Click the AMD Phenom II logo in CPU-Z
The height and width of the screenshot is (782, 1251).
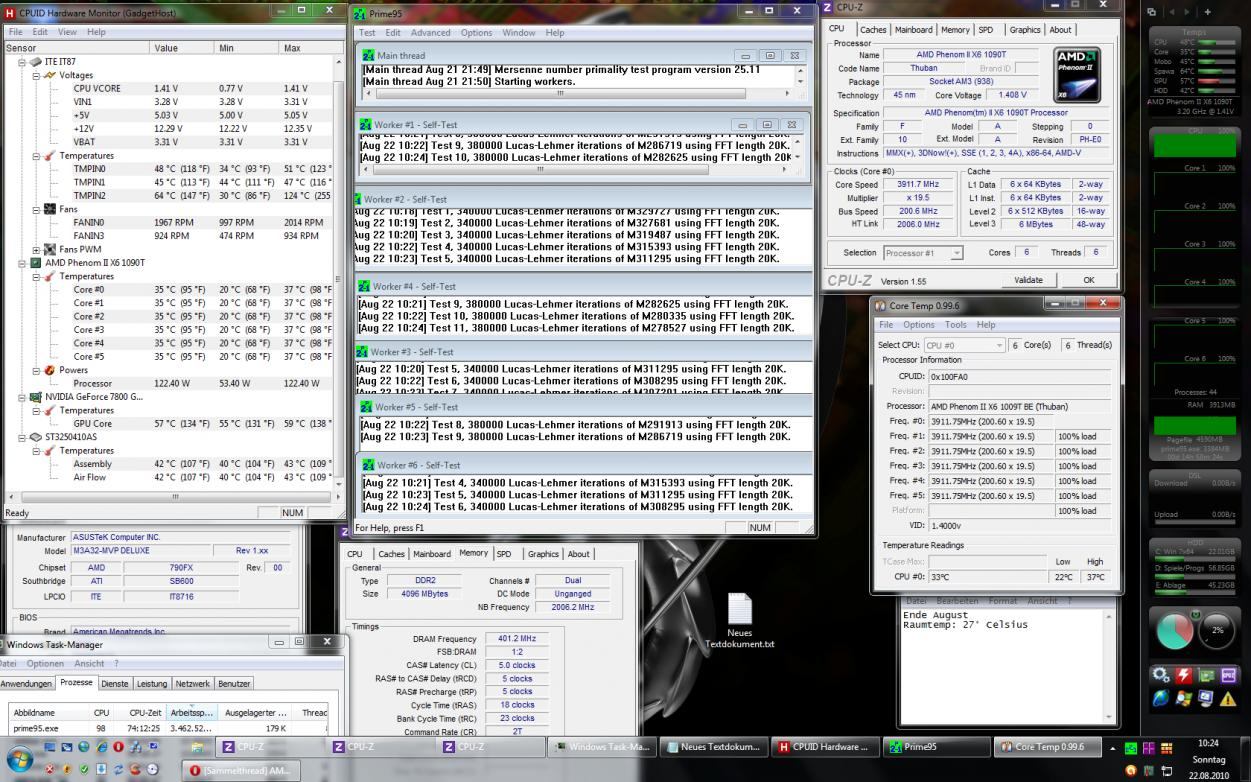click(1077, 75)
